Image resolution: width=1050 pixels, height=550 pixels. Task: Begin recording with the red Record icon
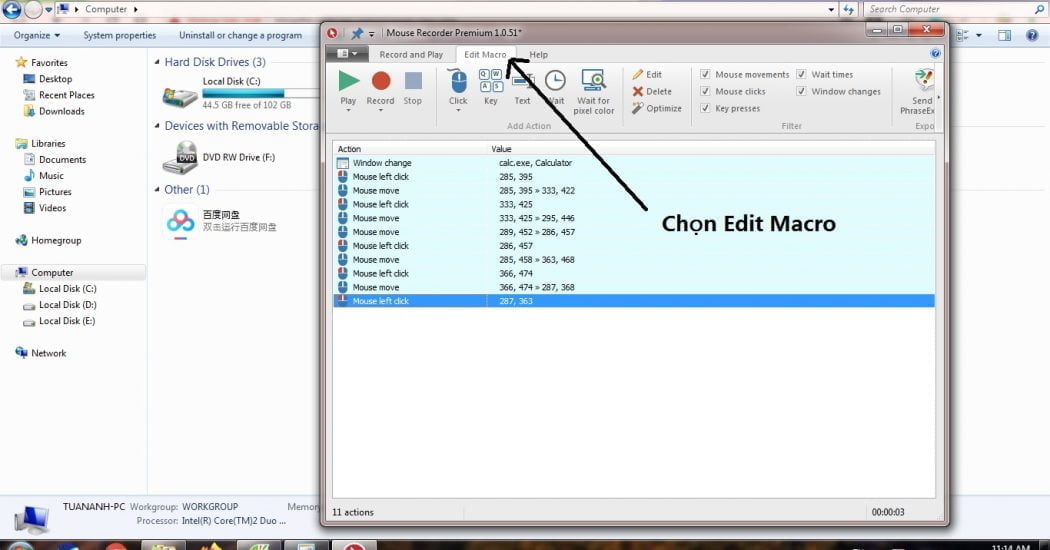coord(380,81)
